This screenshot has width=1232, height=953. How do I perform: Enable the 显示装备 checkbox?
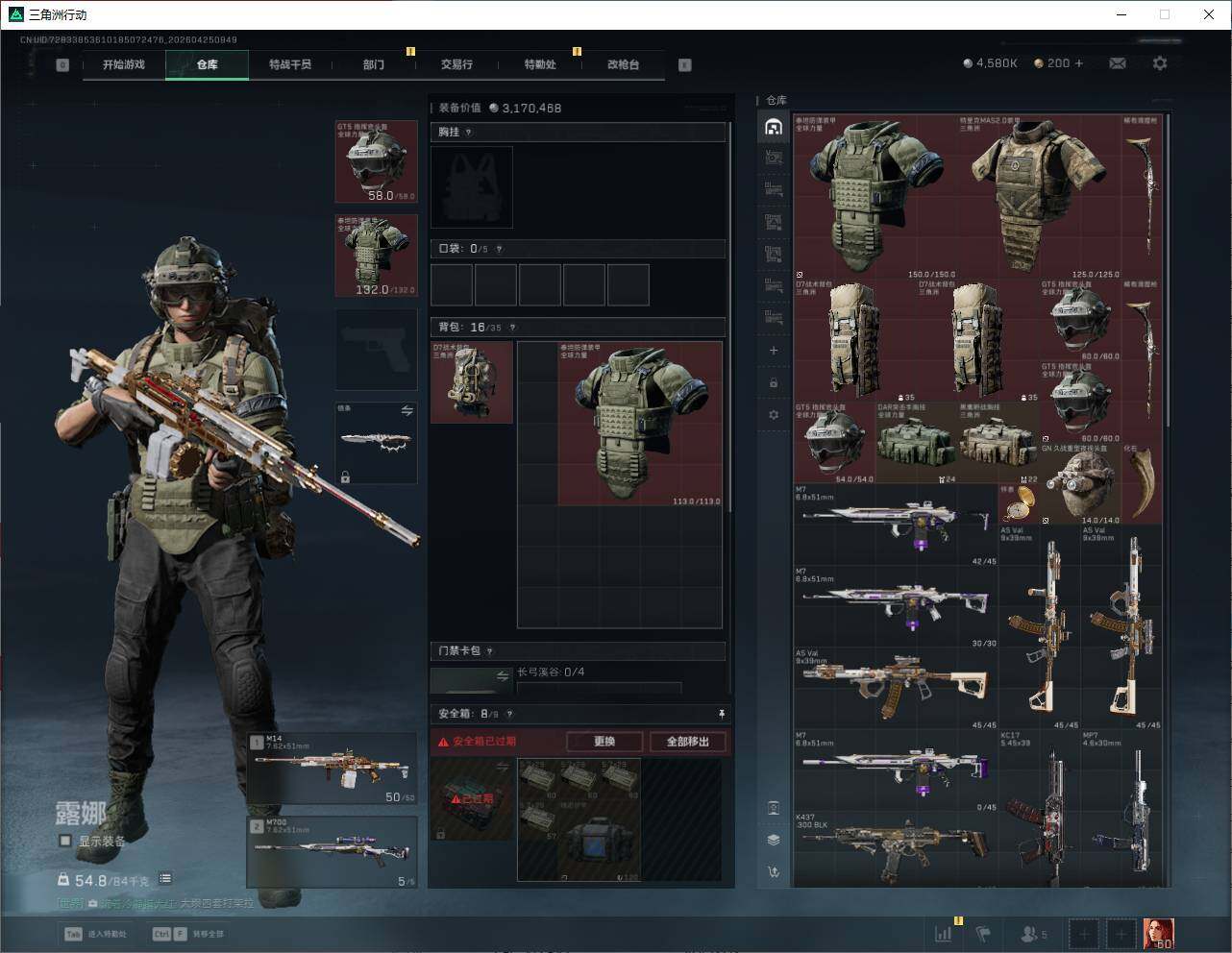65,841
